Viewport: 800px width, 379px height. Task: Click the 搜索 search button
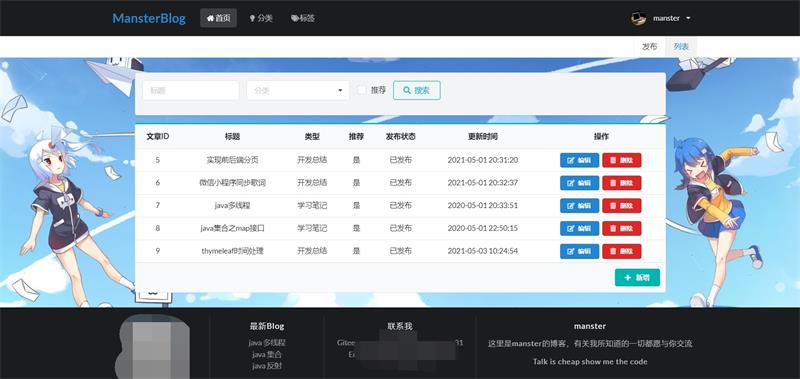pos(417,90)
